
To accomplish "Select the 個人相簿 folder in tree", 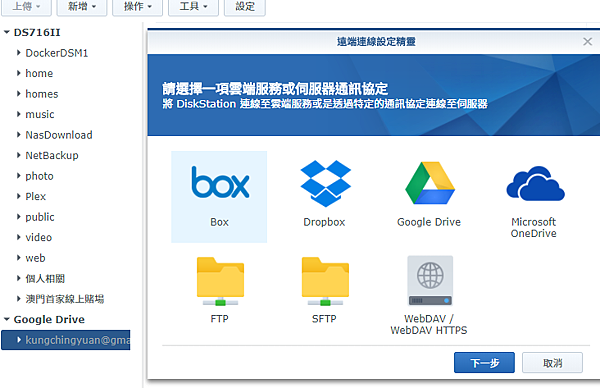I will point(45,279).
